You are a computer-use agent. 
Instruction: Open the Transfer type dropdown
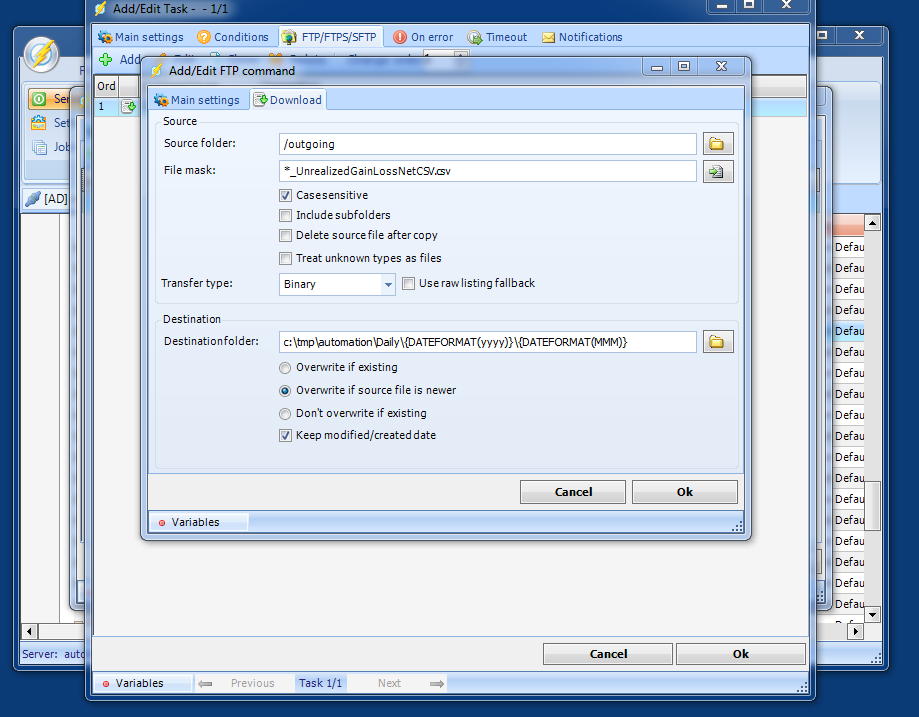pyautogui.click(x=388, y=284)
